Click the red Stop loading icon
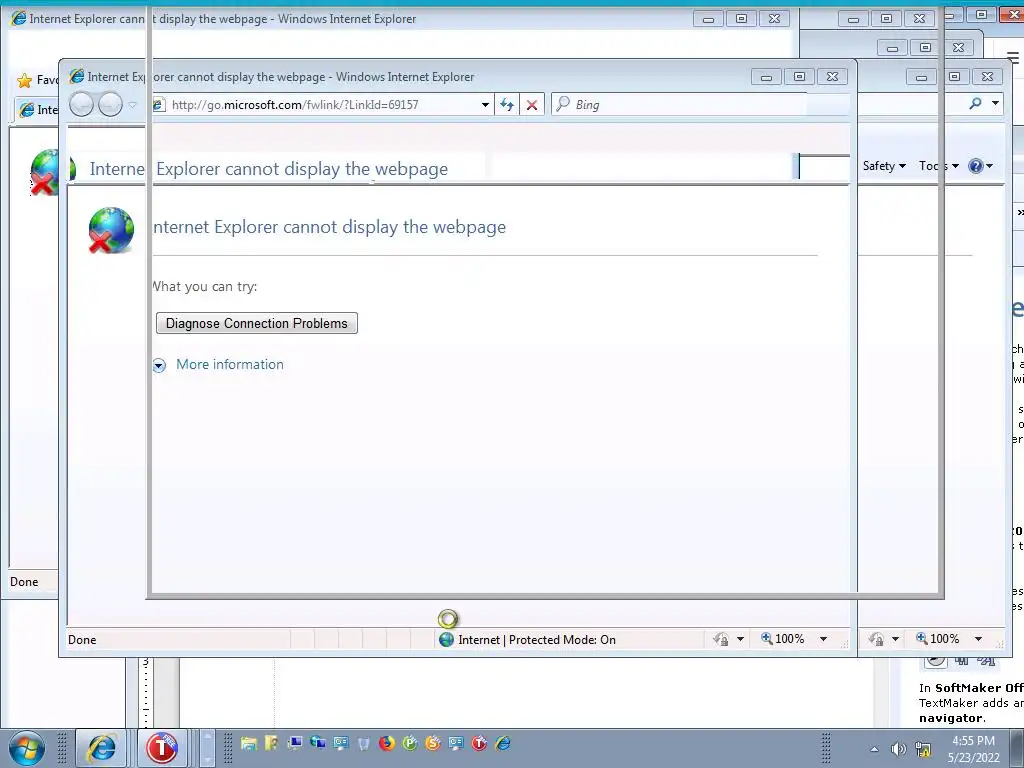 [532, 104]
